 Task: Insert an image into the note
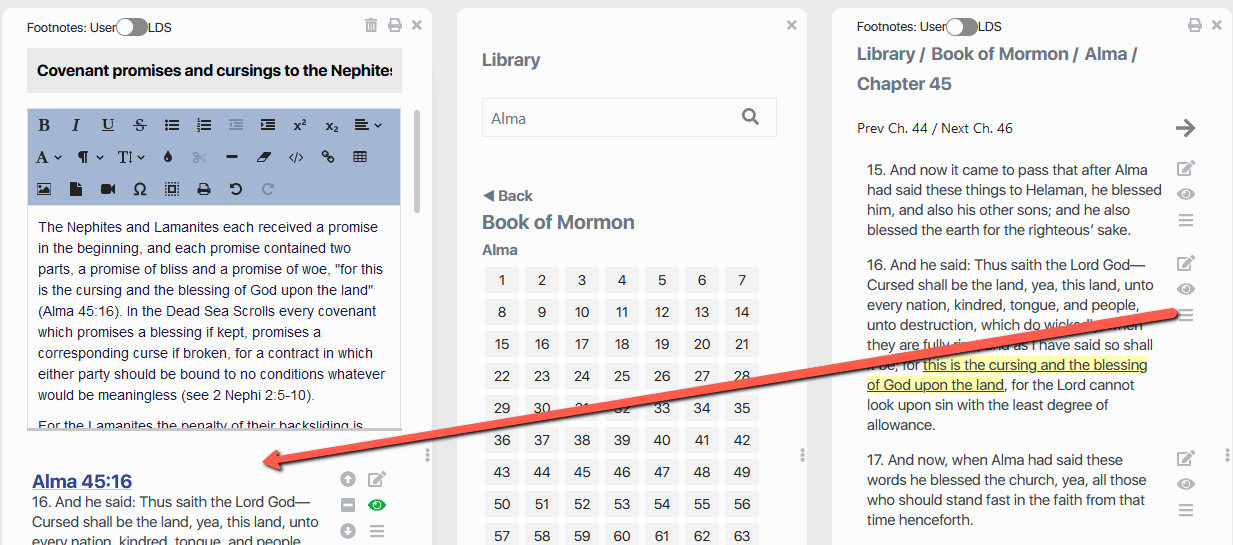click(x=44, y=189)
